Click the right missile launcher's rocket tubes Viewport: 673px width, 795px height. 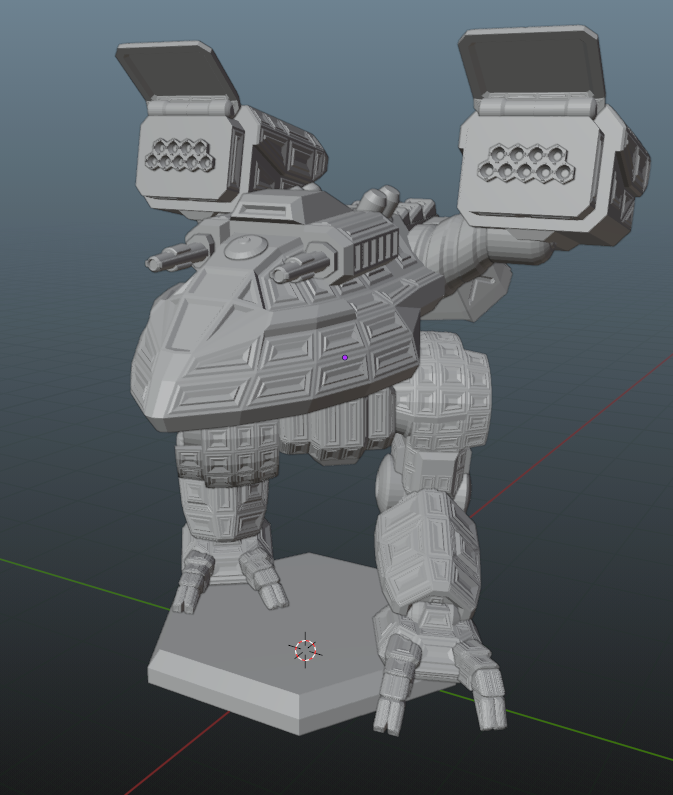tap(526, 163)
